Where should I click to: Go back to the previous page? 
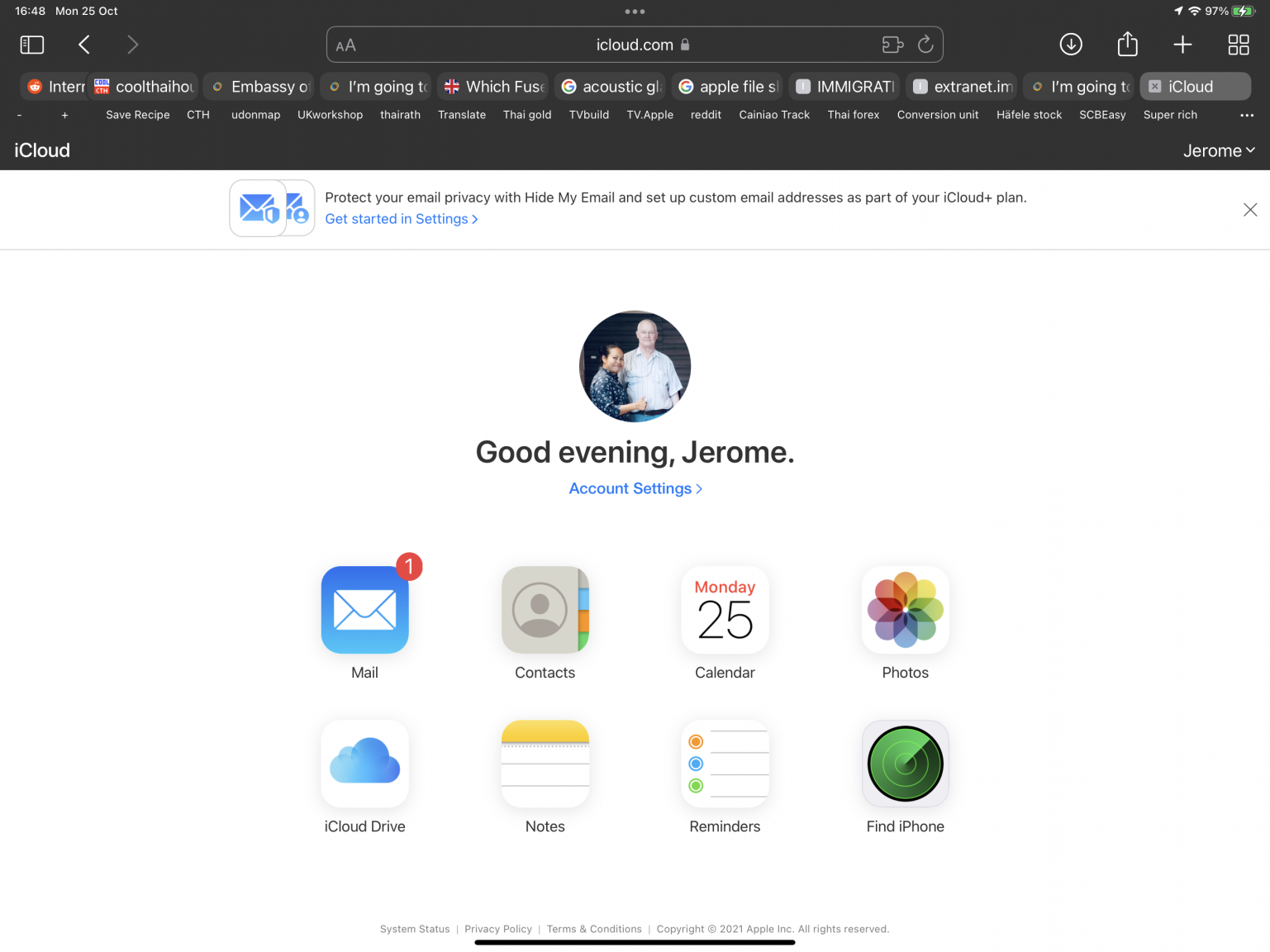coord(83,45)
